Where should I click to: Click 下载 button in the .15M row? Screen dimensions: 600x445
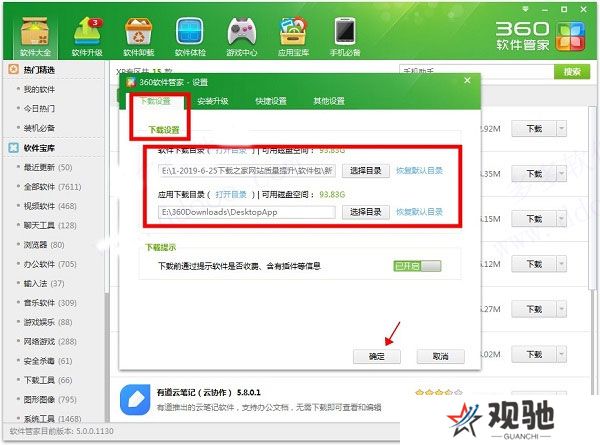534,219
